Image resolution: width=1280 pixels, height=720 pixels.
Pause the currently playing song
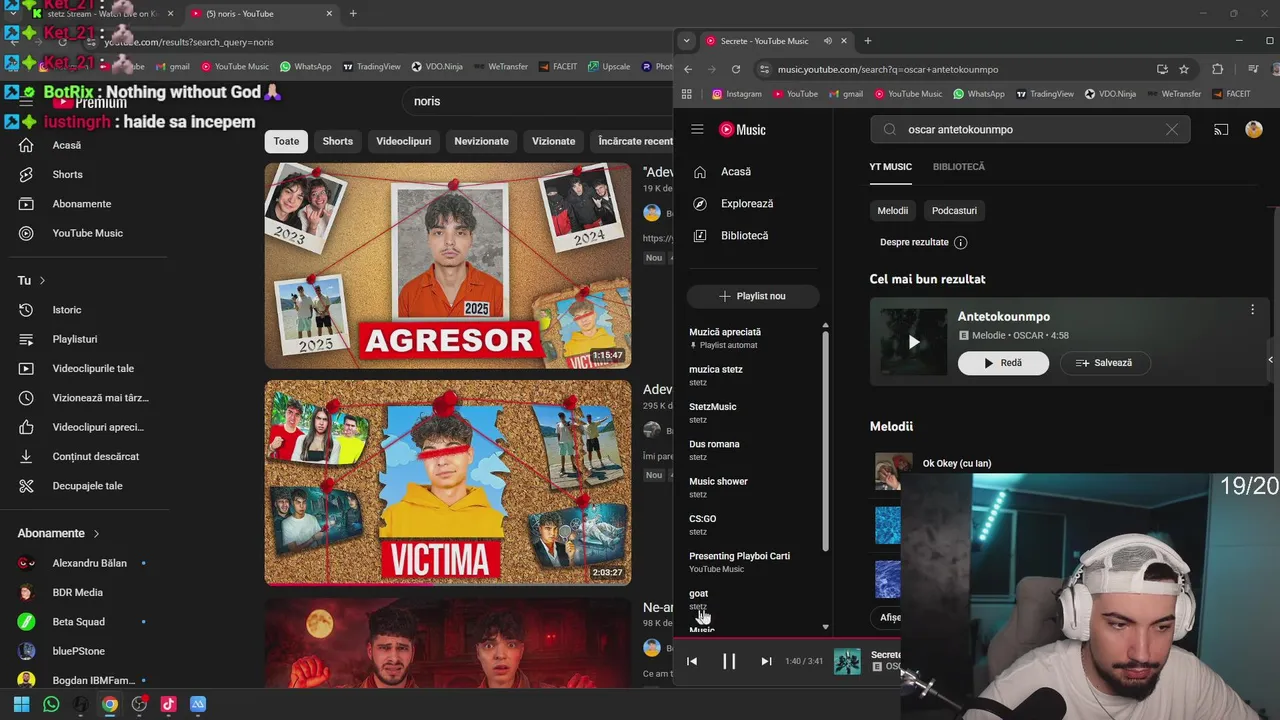729,661
